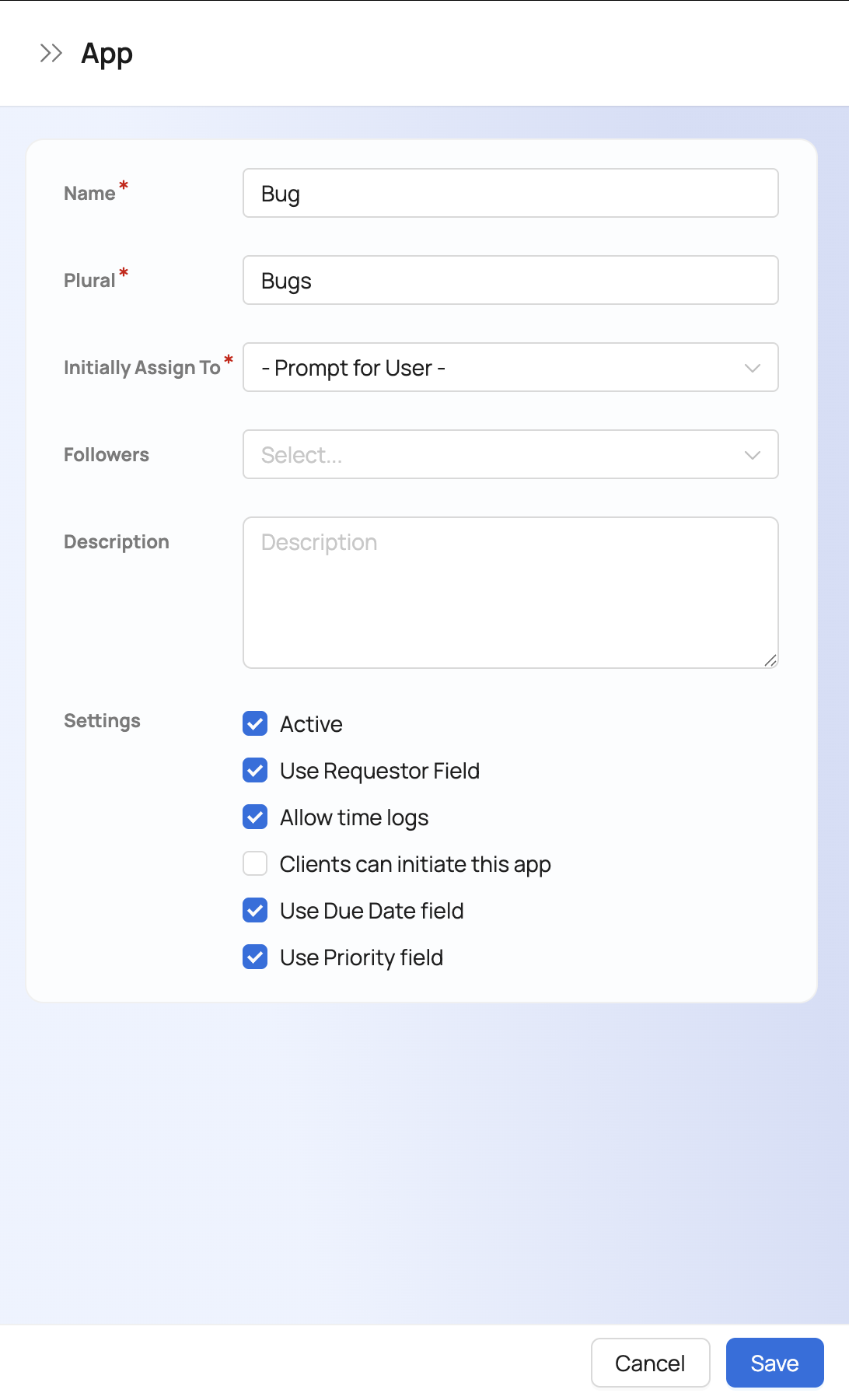849x1400 pixels.
Task: Click the double-chevron expand icon beside App
Action: (x=51, y=54)
